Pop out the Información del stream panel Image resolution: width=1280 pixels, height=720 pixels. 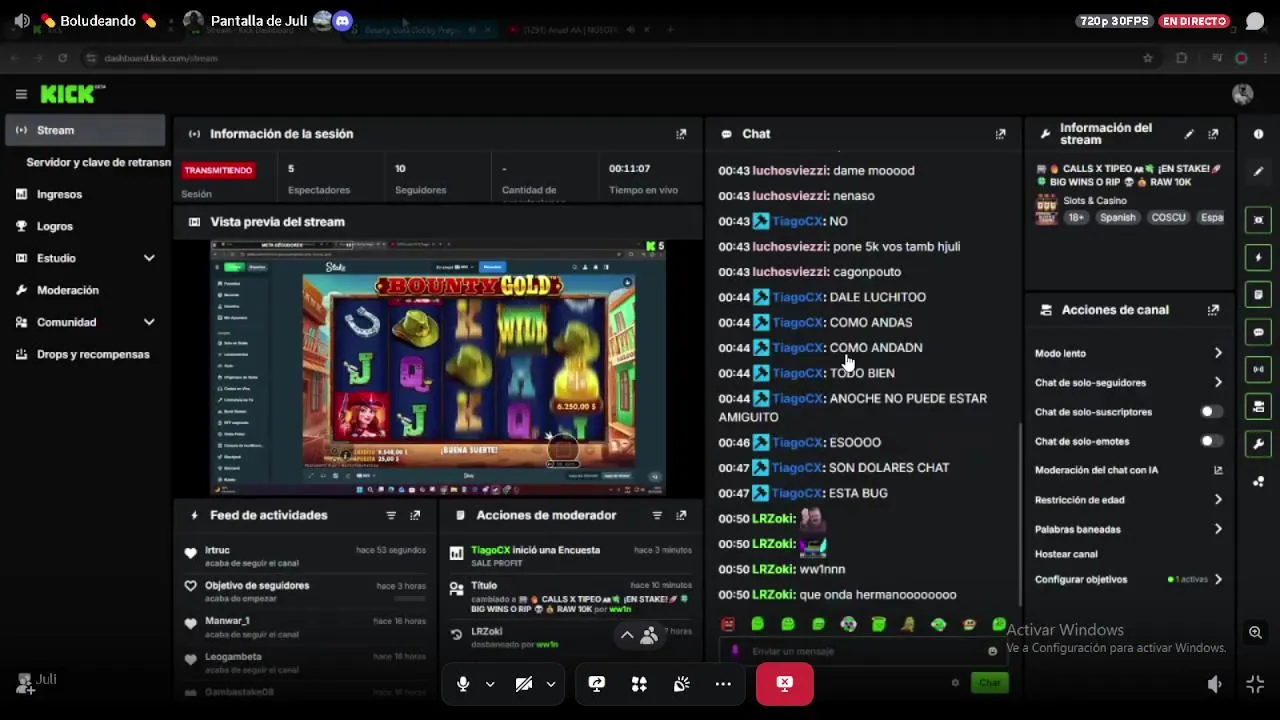1213,134
